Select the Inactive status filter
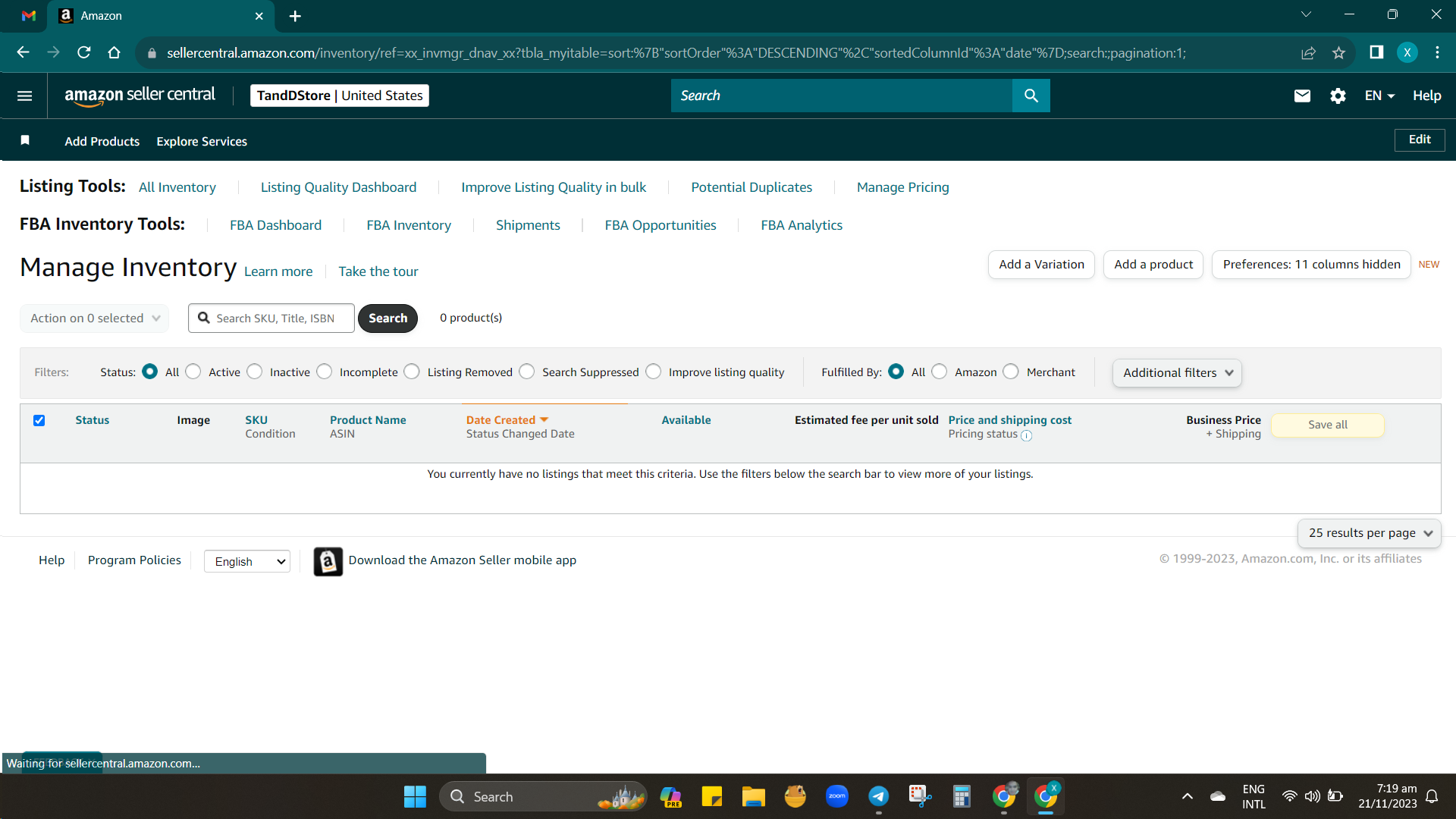Screen dimensions: 1456x819 pos(255,372)
